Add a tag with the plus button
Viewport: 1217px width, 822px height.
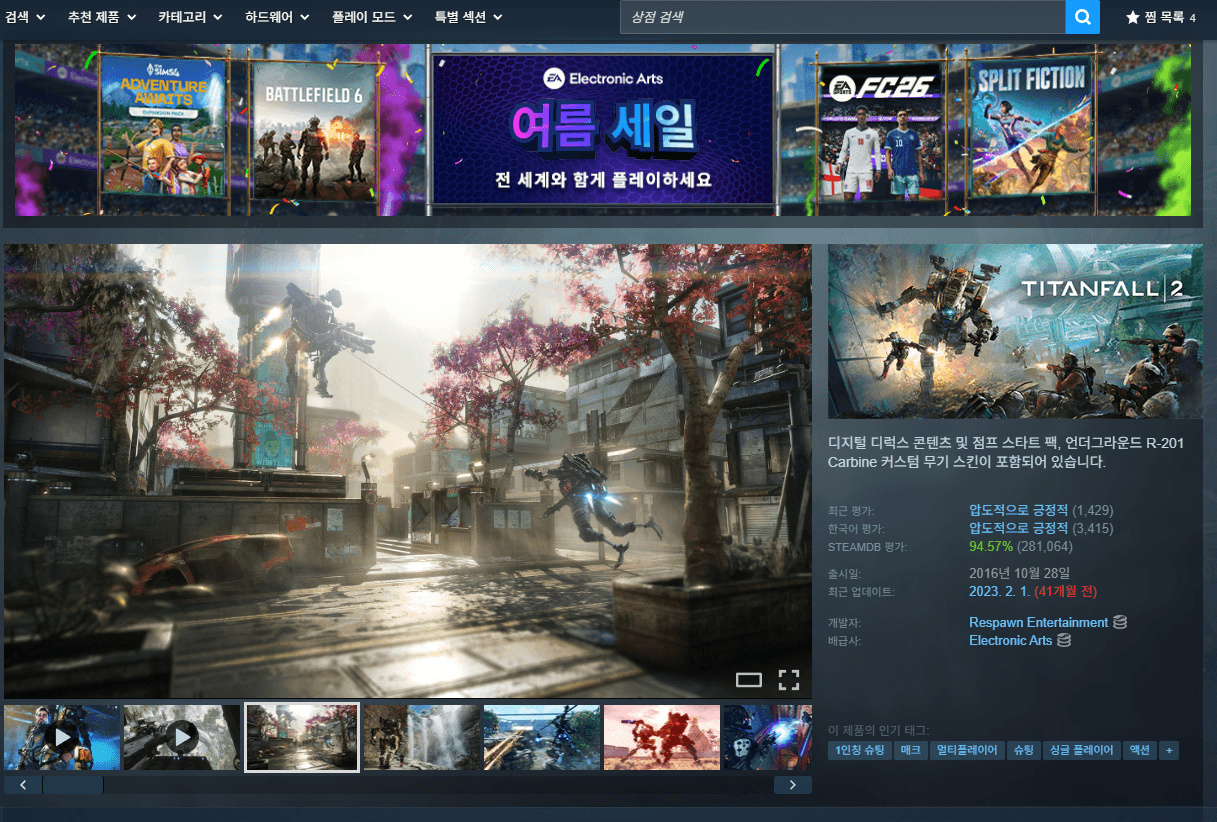tap(1168, 750)
